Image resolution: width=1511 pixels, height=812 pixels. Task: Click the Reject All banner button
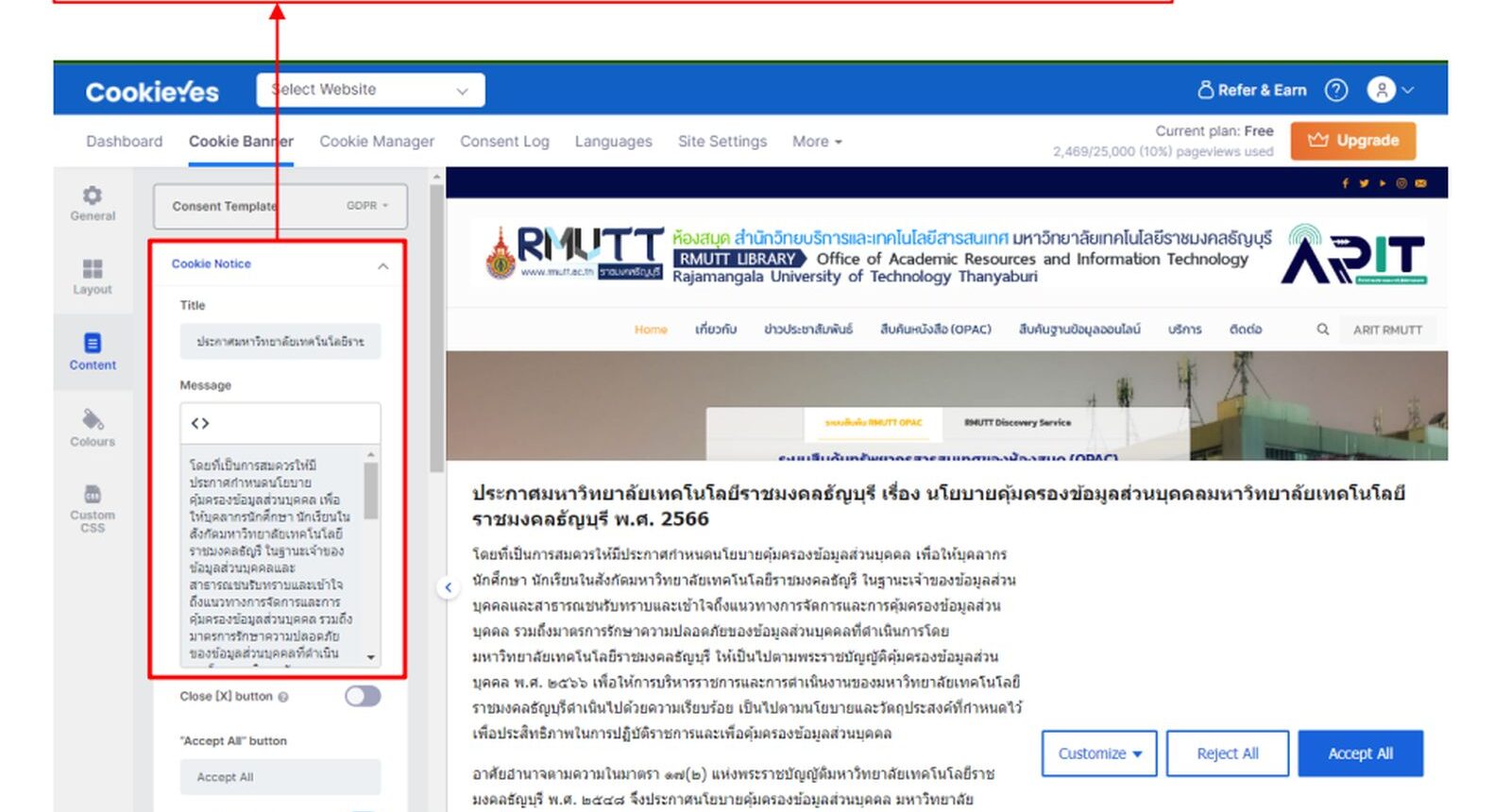pos(1228,753)
